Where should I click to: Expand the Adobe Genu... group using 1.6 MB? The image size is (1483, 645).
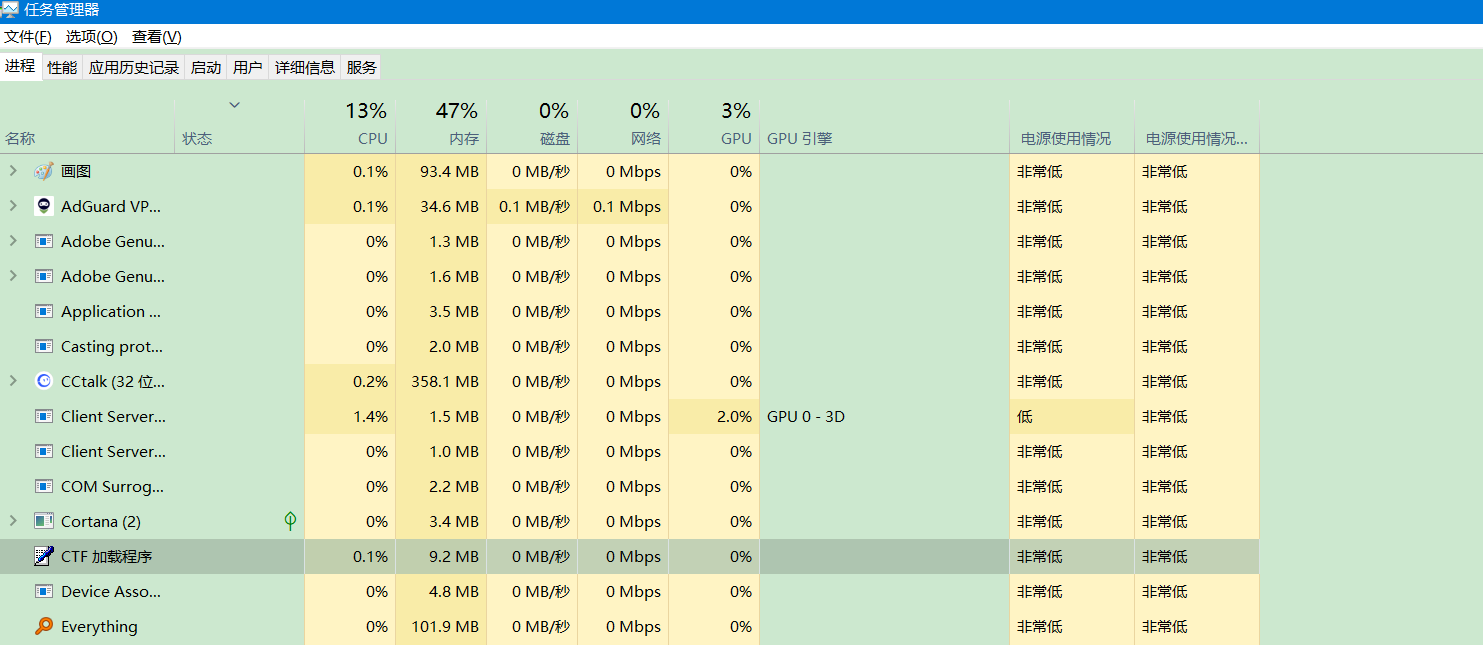(x=13, y=276)
